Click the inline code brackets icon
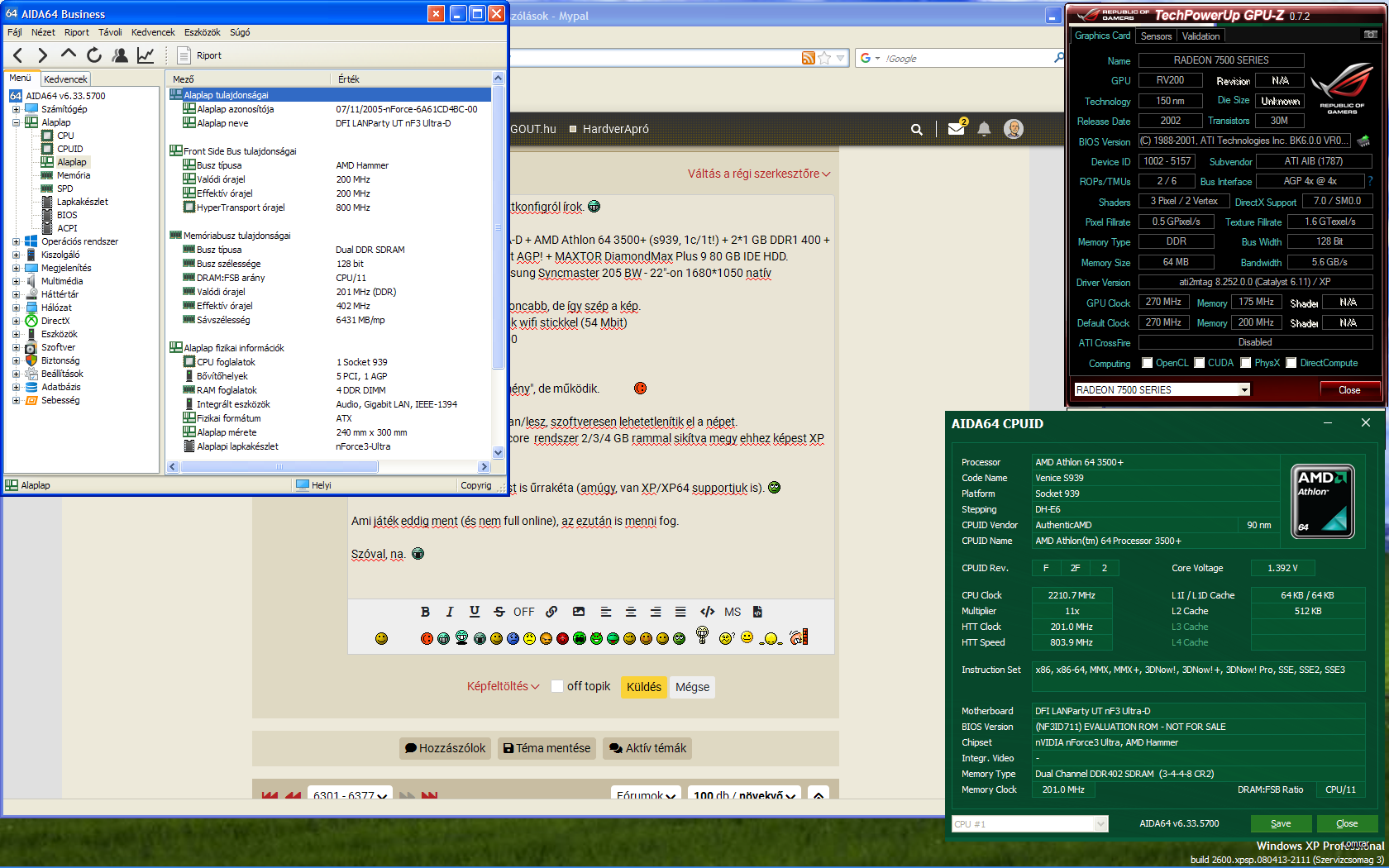 click(707, 612)
